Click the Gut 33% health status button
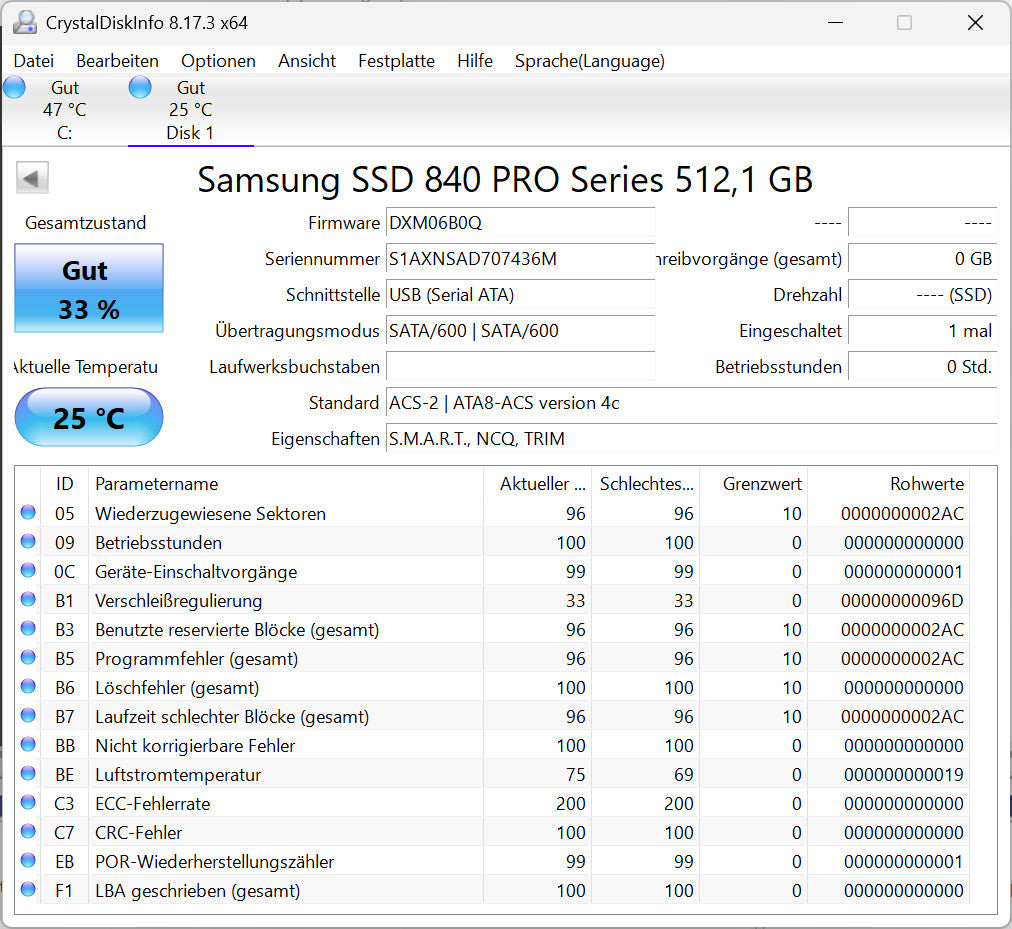 point(88,286)
